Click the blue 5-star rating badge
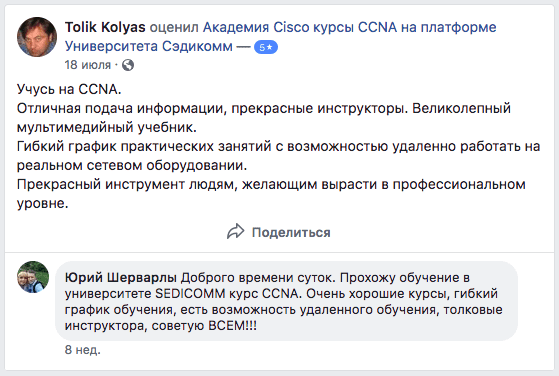This screenshot has height=376, width=559. coord(266,47)
